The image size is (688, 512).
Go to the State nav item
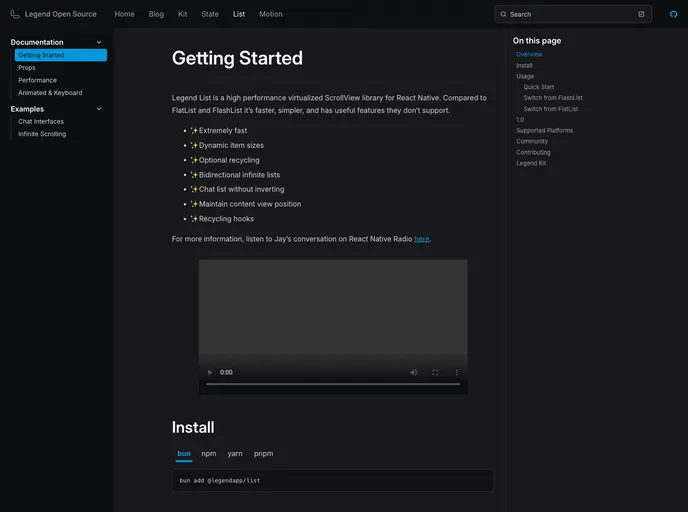210,14
